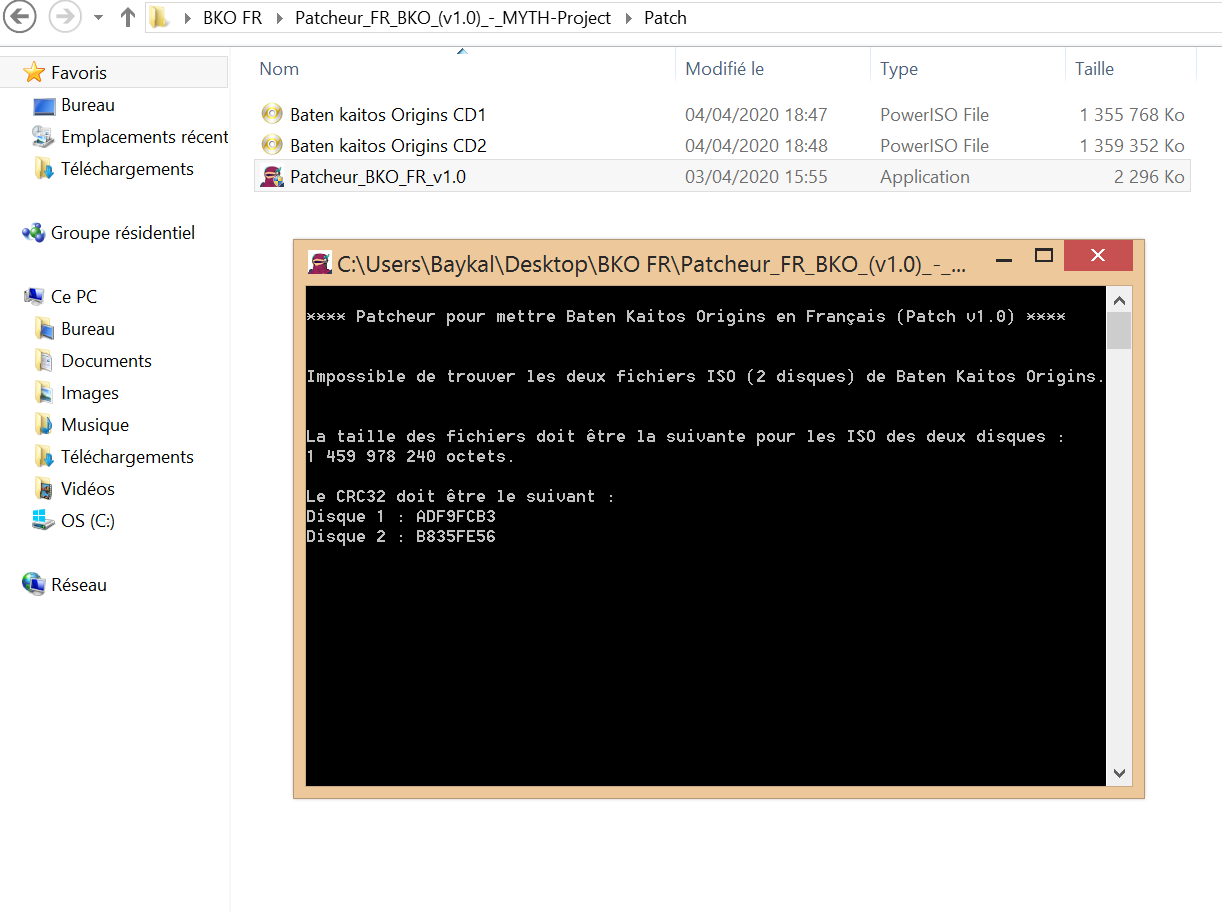Click console scrollbar down arrow
Screen dimensions: 1222x915
tap(1119, 773)
